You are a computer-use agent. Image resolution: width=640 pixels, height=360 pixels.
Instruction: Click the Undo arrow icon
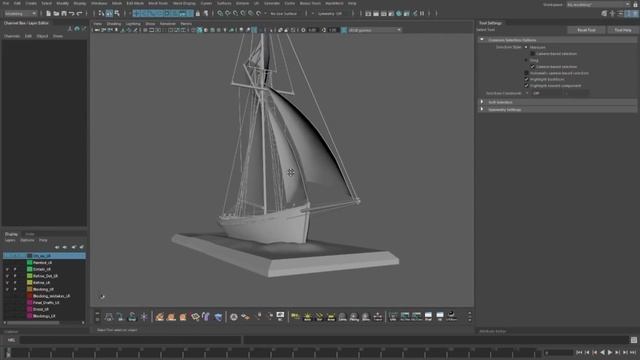coord(72,13)
